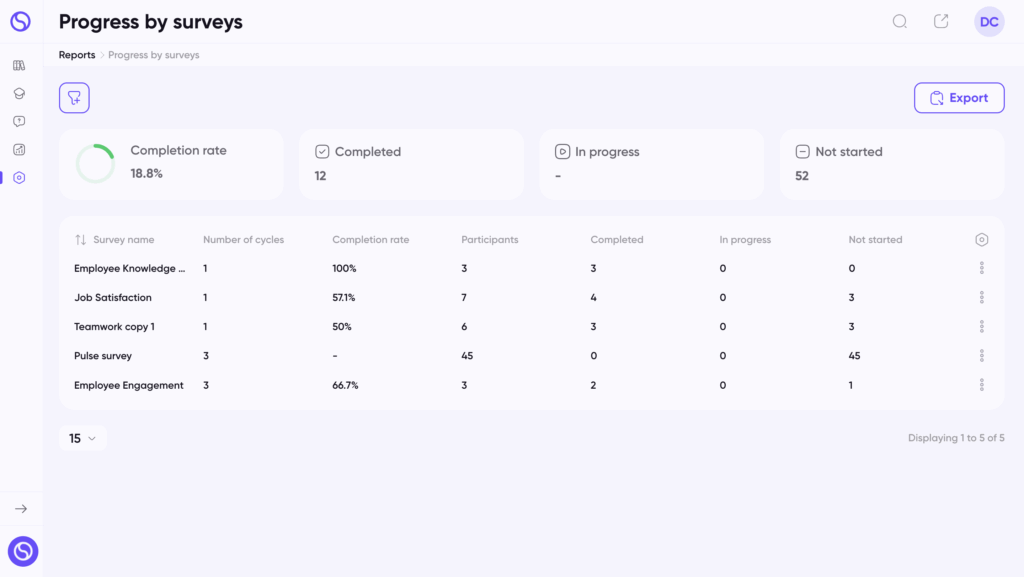1024x577 pixels.
Task: Click the Export button
Action: (959, 98)
